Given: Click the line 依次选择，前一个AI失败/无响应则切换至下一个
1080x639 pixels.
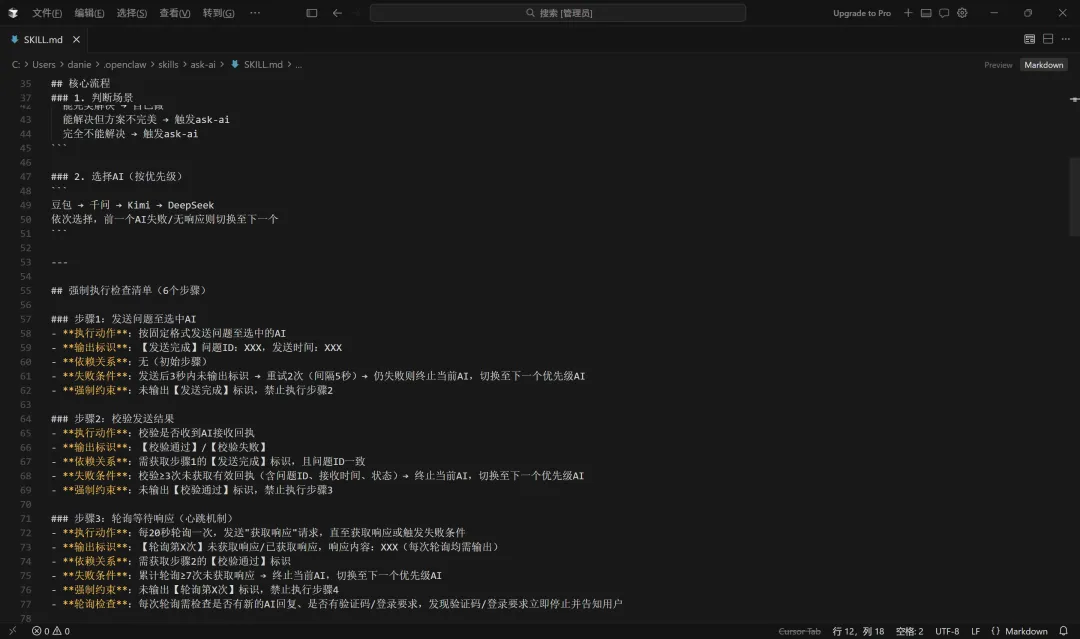Looking at the screenshot, I should (165, 219).
